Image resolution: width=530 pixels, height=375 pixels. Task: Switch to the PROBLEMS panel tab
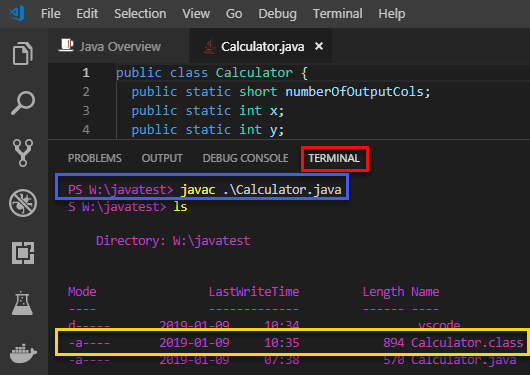coord(95,158)
